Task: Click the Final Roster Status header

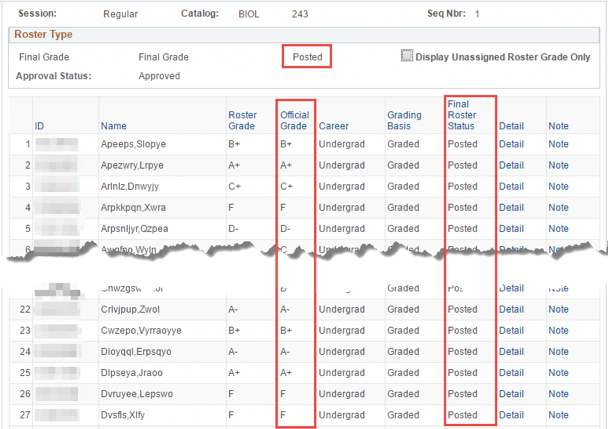Action: click(x=462, y=115)
